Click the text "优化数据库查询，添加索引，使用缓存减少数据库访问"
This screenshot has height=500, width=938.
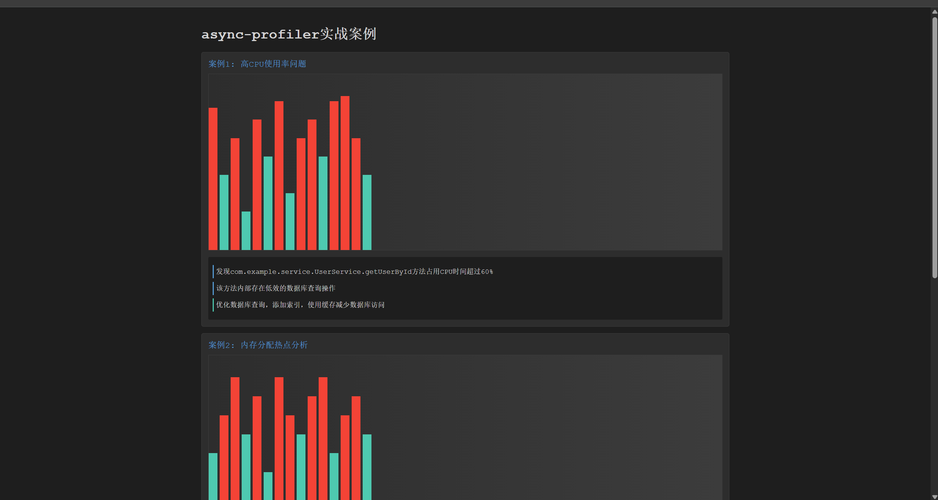tap(300, 305)
